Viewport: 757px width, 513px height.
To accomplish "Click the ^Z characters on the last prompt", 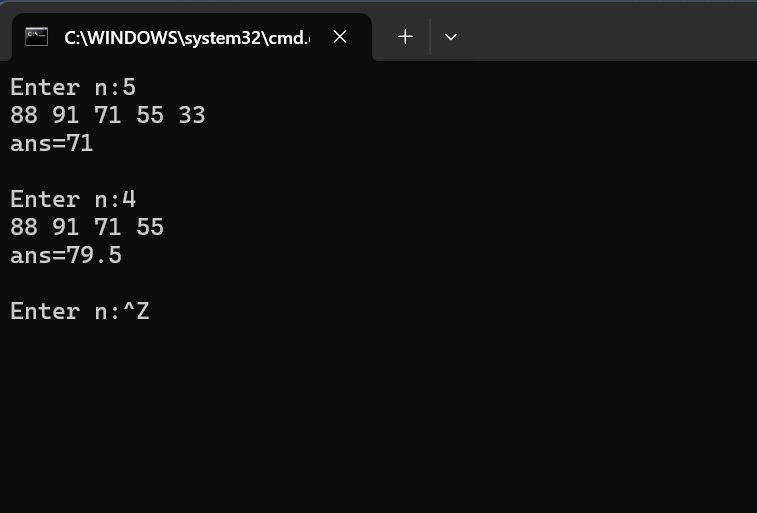I will coord(137,311).
